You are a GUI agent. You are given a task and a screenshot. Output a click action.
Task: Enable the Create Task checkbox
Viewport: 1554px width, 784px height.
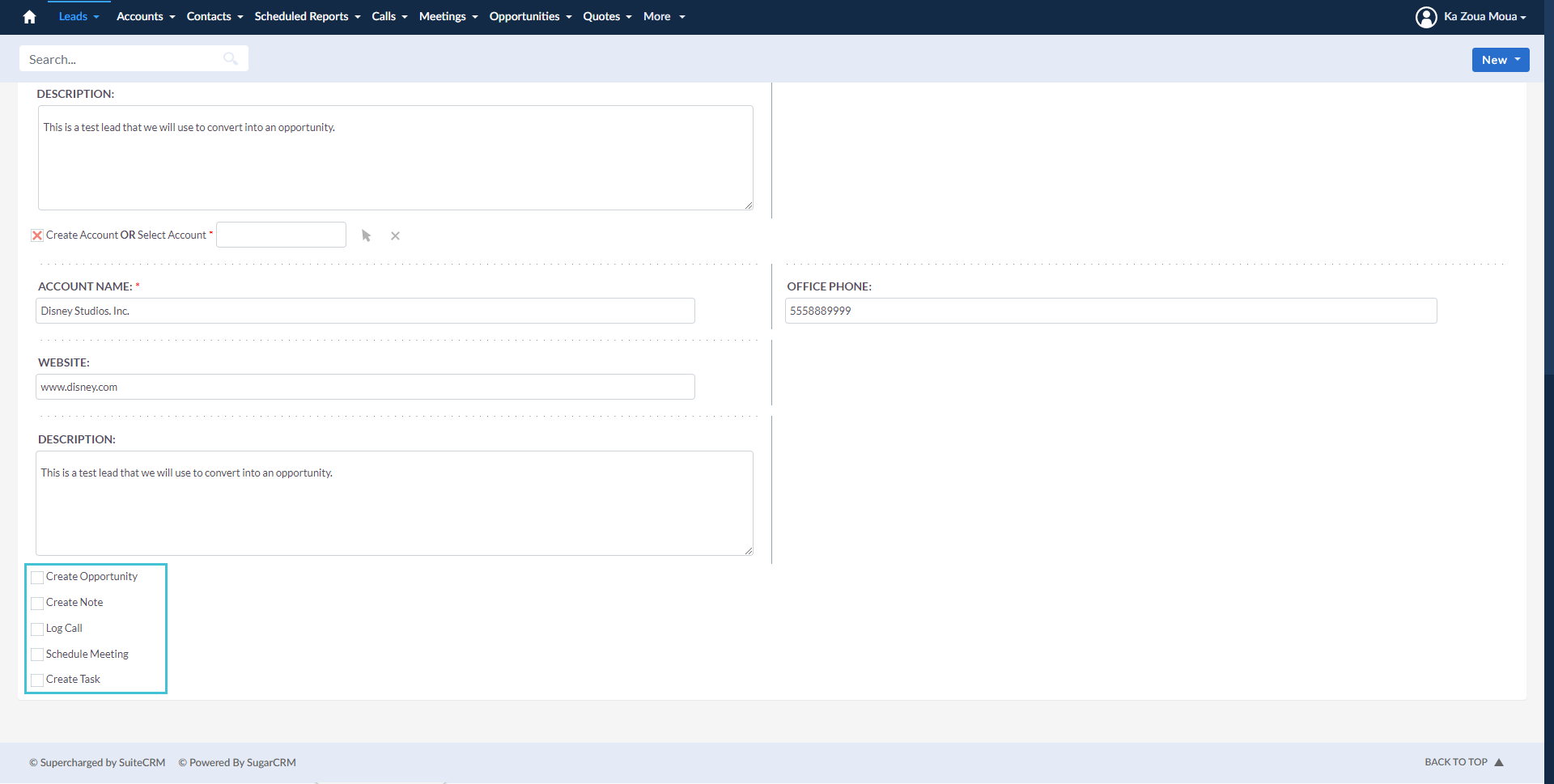pyautogui.click(x=37, y=680)
